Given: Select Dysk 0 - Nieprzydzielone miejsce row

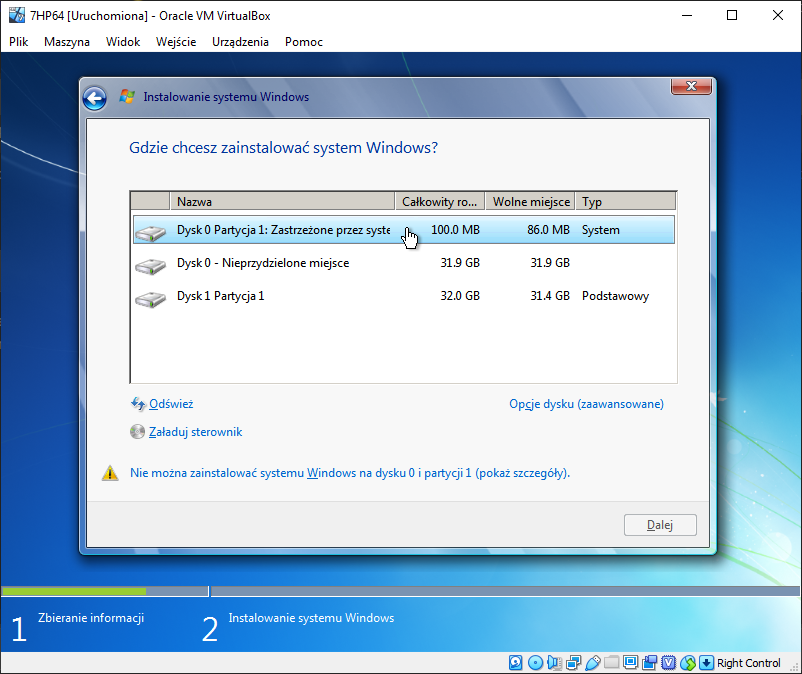Looking at the screenshot, I should tap(404, 263).
